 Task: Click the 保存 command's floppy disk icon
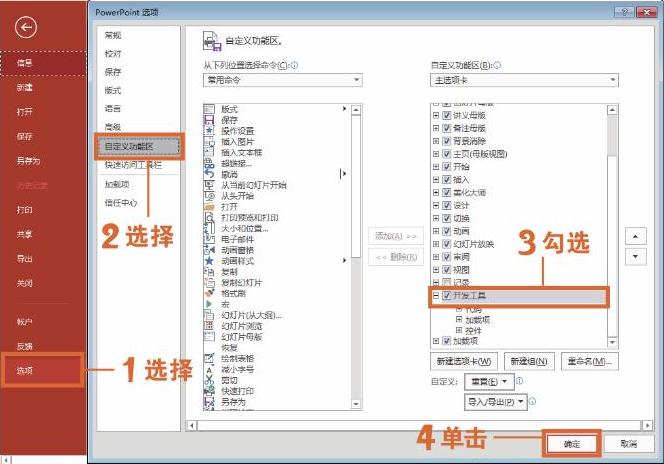pyautogui.click(x=209, y=120)
